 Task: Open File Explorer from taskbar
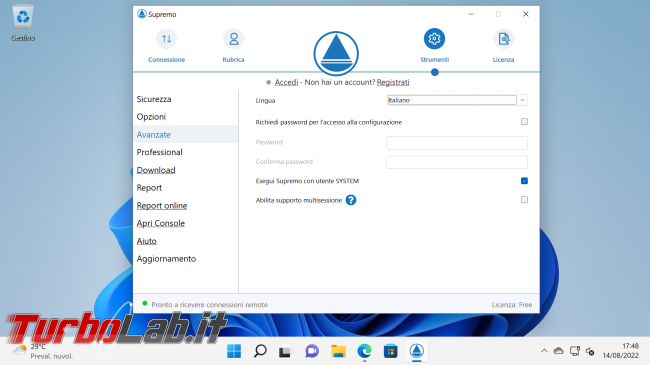coord(338,351)
